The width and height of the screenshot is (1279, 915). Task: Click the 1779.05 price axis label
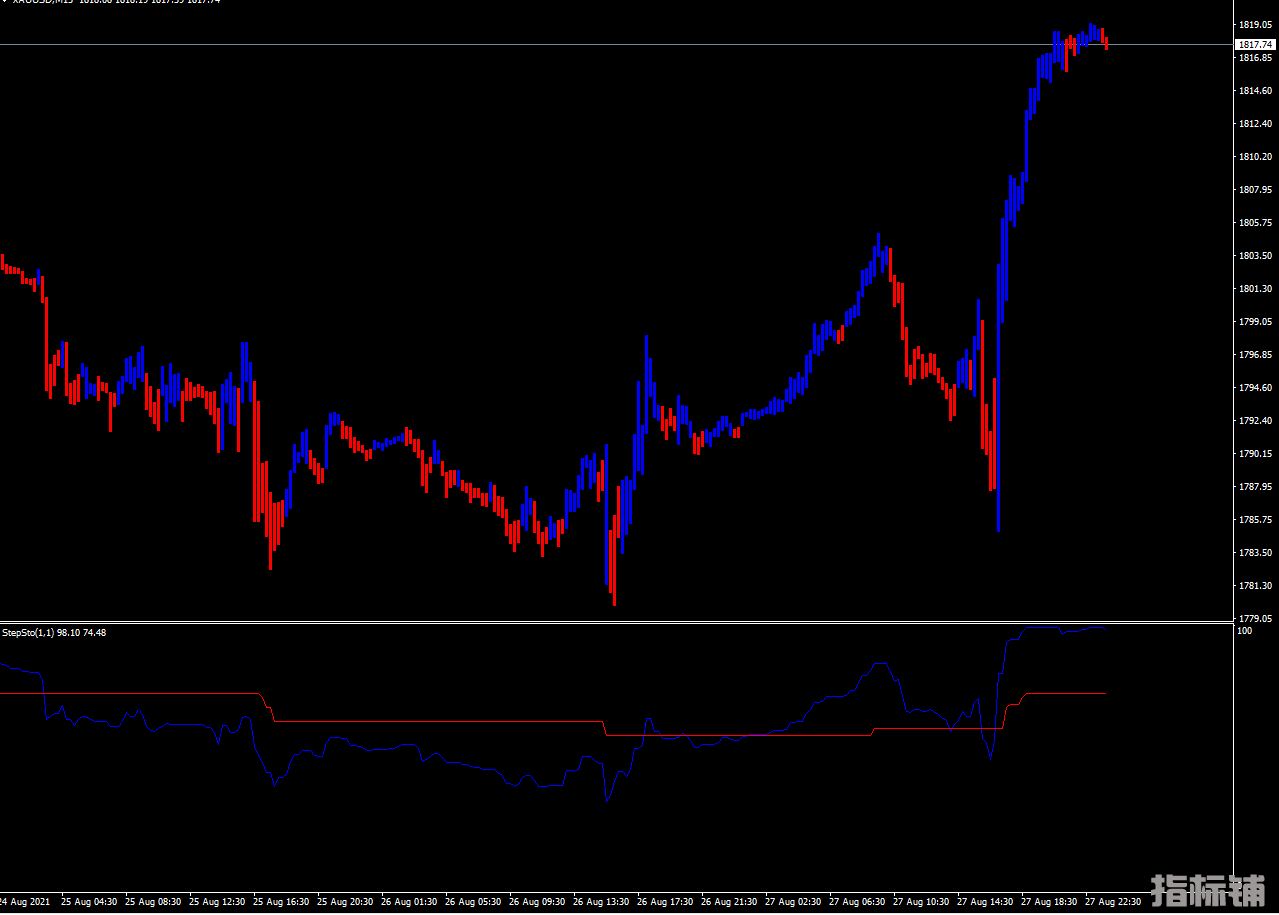click(x=1254, y=619)
